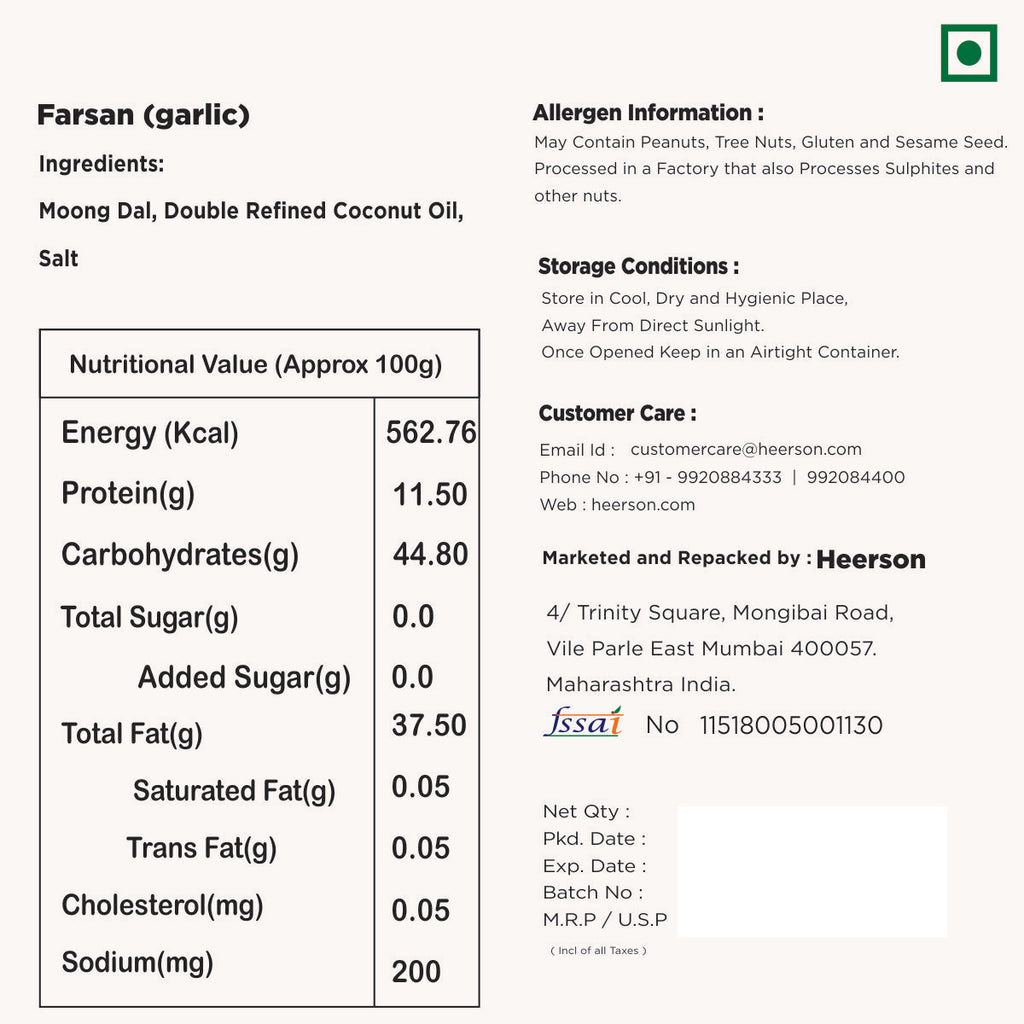1024x1024 pixels.
Task: Click the customercare@heerson.com email address
Action: (x=745, y=450)
